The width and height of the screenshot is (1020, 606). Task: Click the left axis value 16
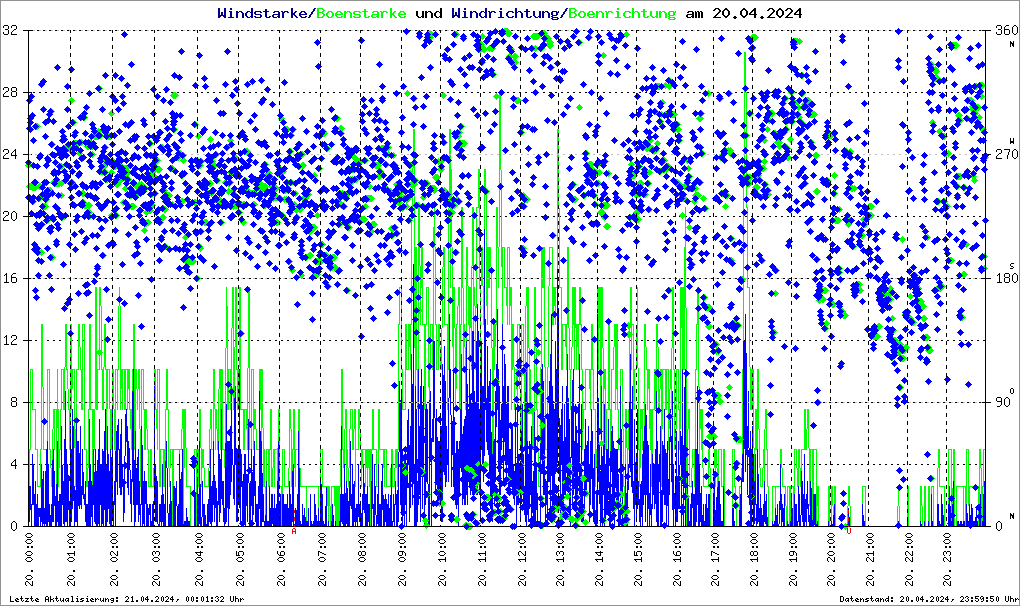[10, 278]
